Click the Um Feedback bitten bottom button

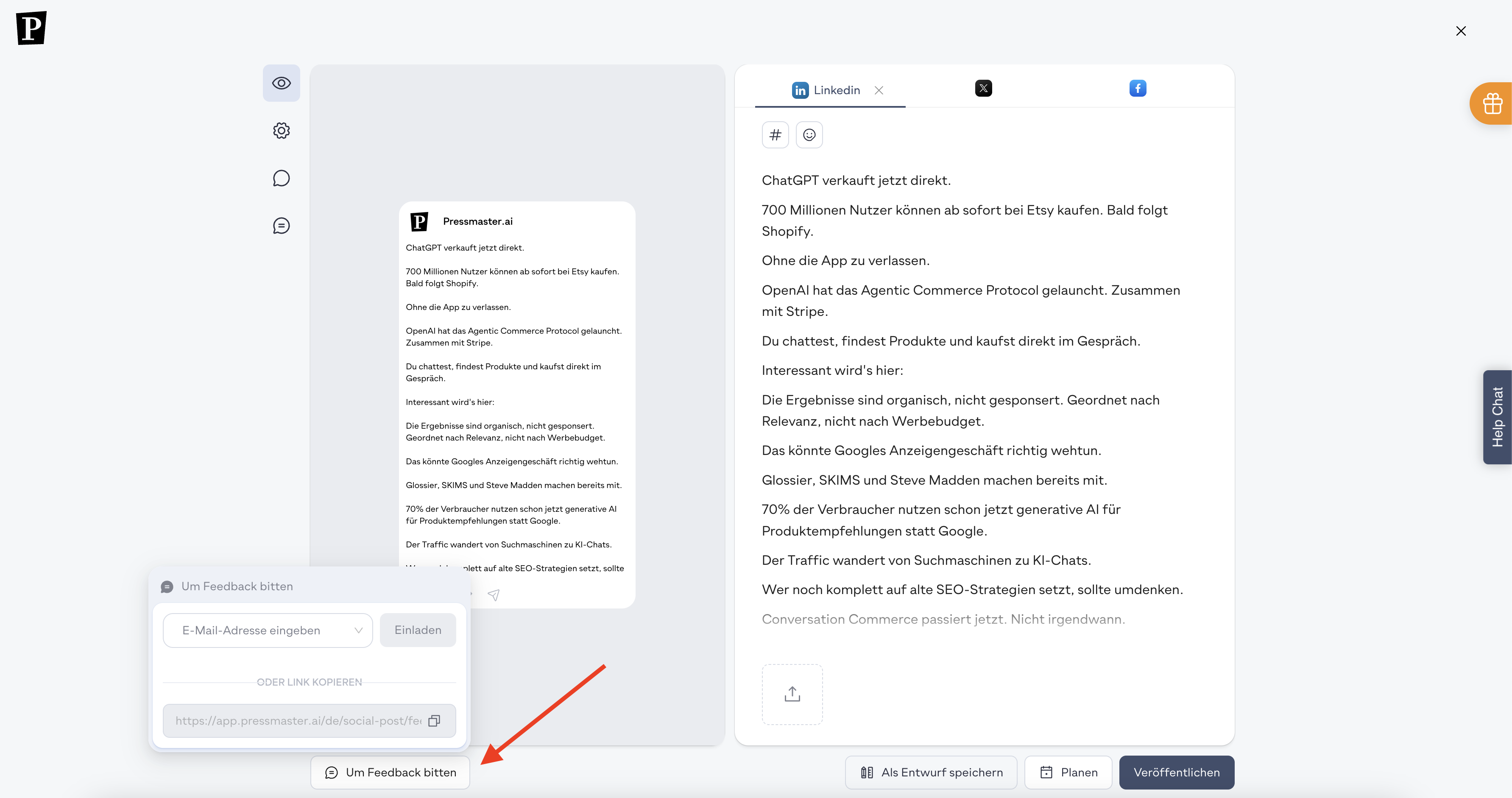pos(391,772)
